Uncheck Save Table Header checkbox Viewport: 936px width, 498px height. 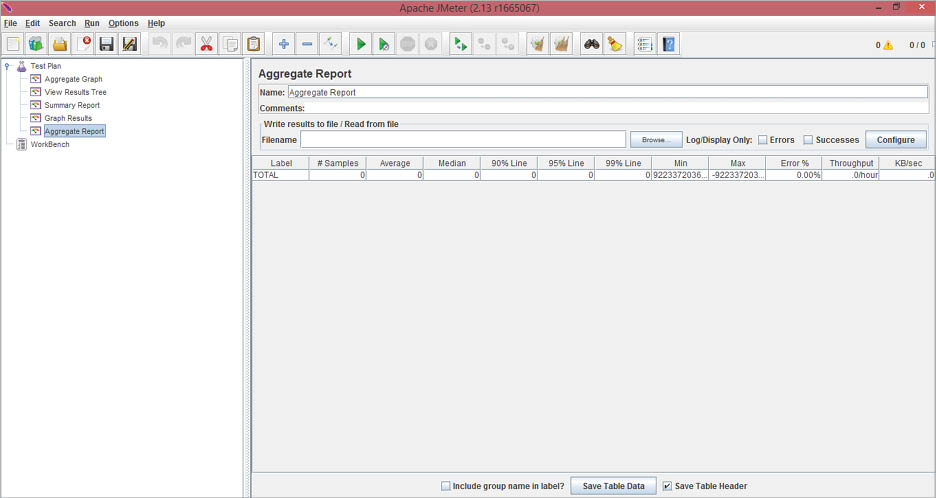tap(667, 486)
